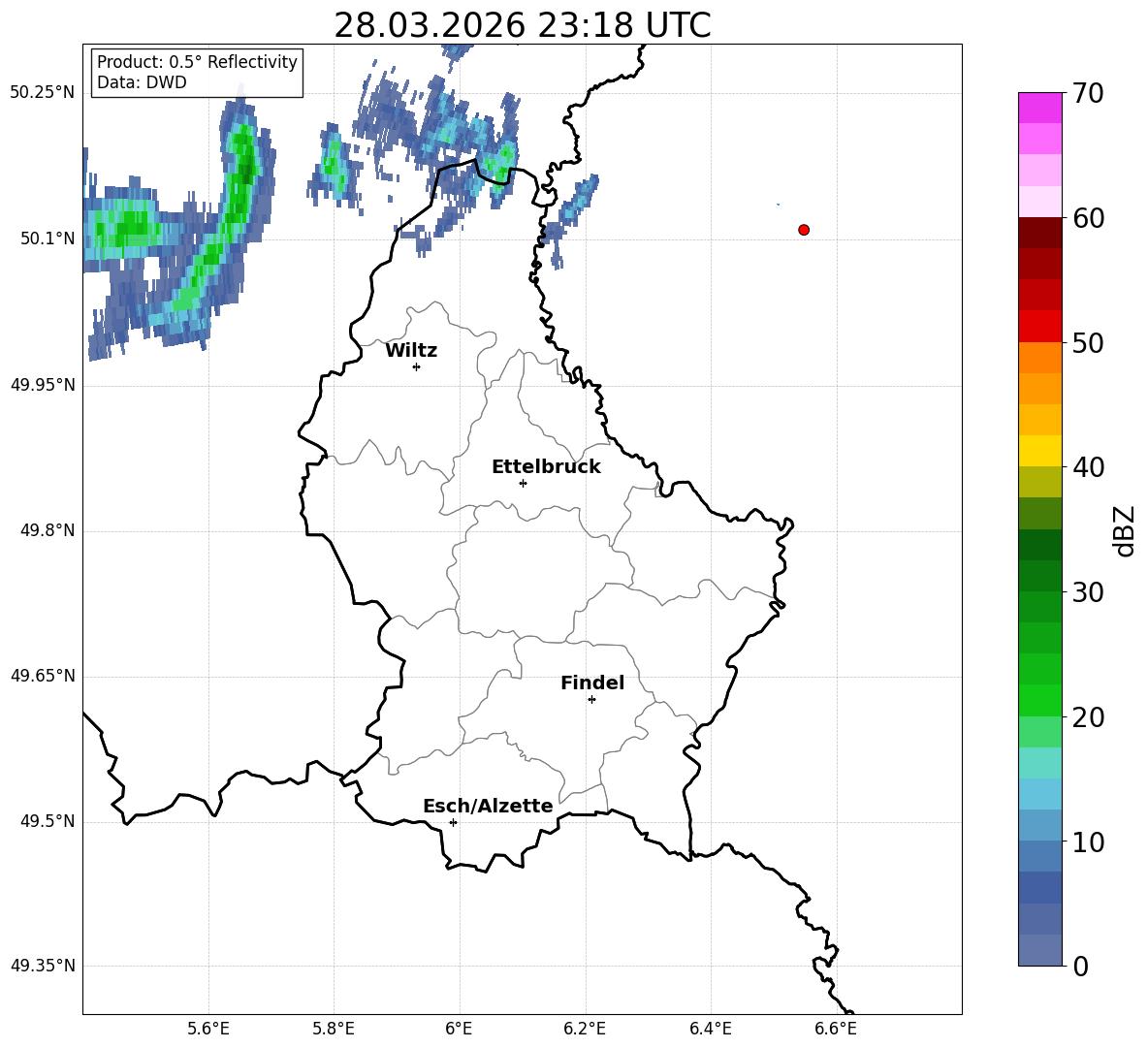Click the timestamp title 28.03.2026 23:18 UTC
1148x1048 pixels.
[x=523, y=25]
